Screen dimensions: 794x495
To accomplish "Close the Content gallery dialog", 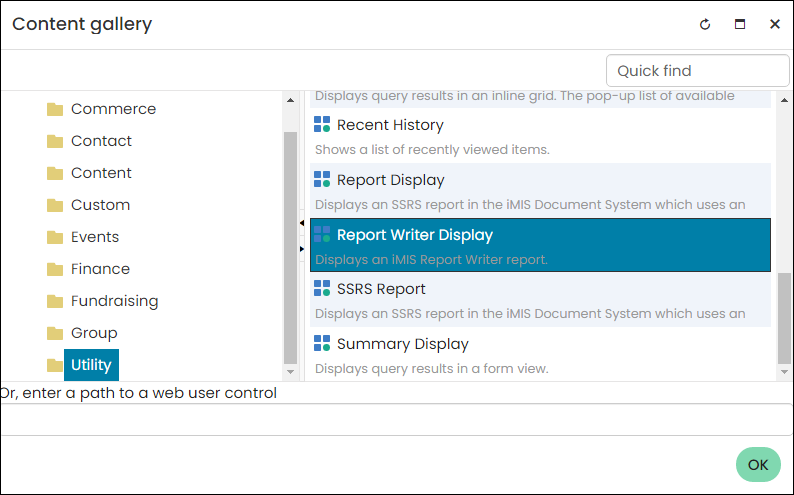I will pos(775,24).
